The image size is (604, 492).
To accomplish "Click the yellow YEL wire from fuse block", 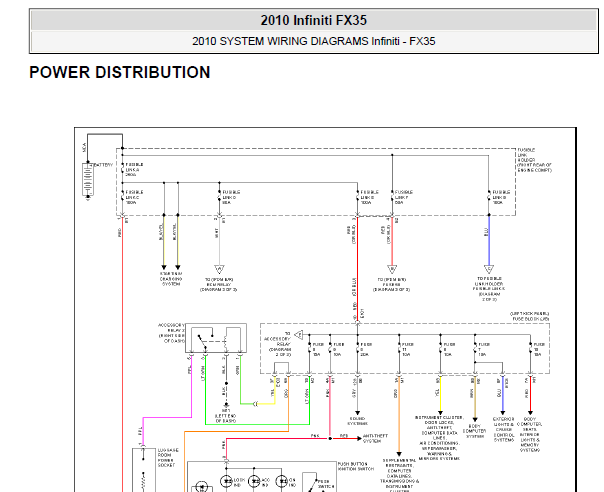I will coord(440,394).
